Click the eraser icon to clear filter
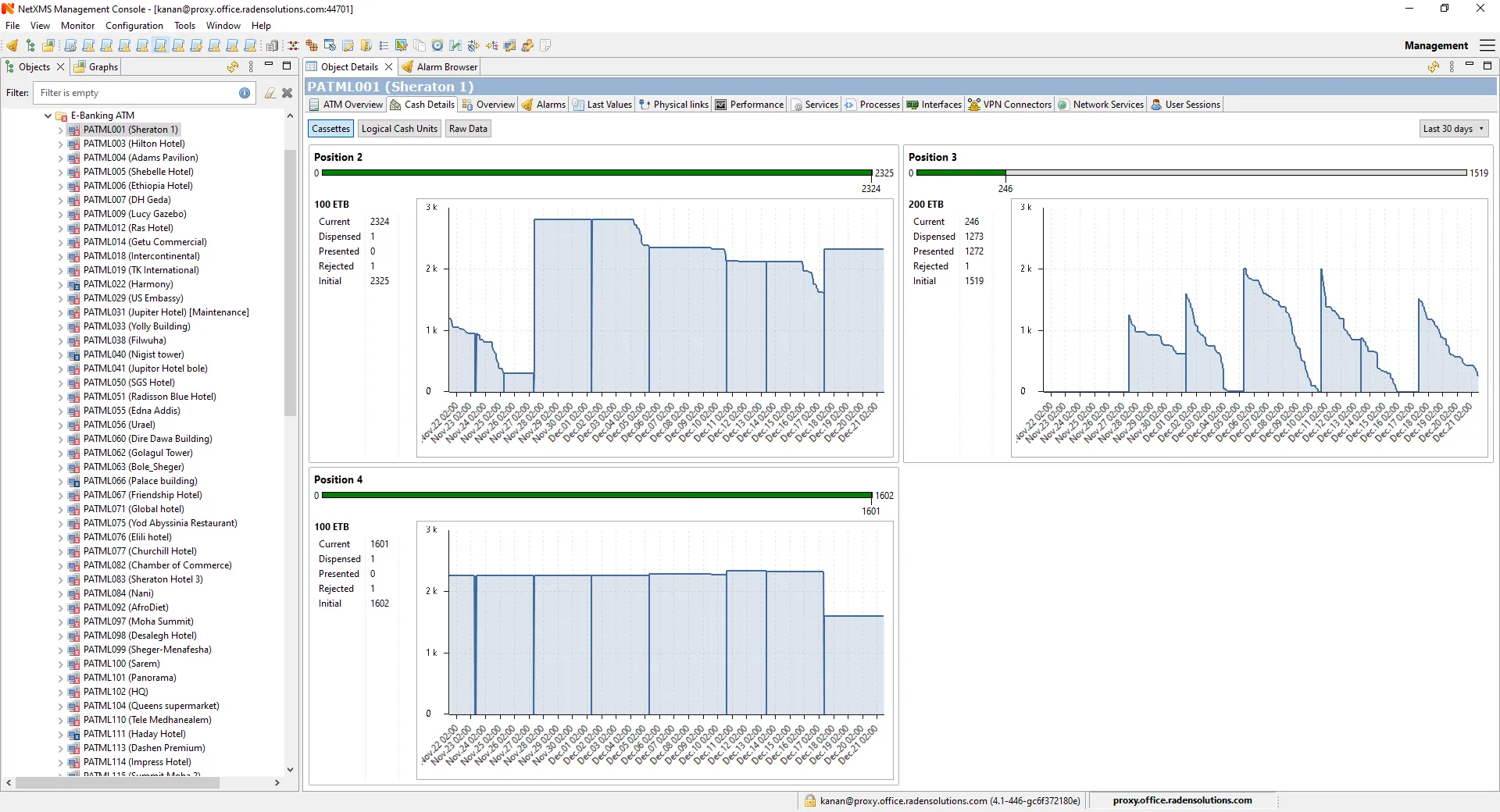 click(270, 93)
